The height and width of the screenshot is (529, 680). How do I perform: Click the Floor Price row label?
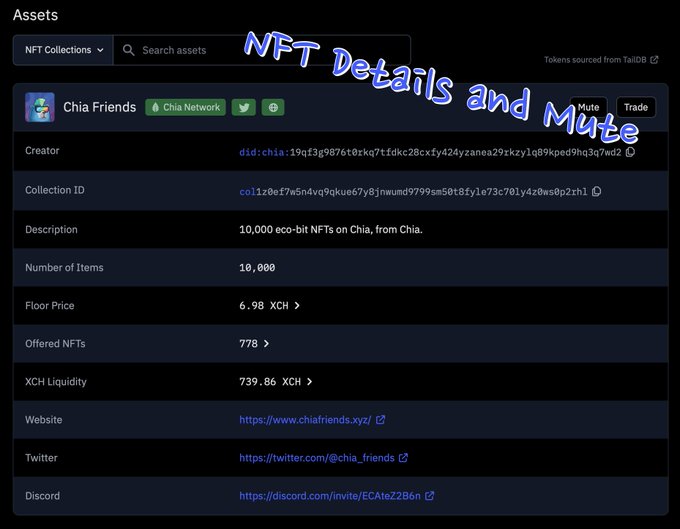[50, 306]
